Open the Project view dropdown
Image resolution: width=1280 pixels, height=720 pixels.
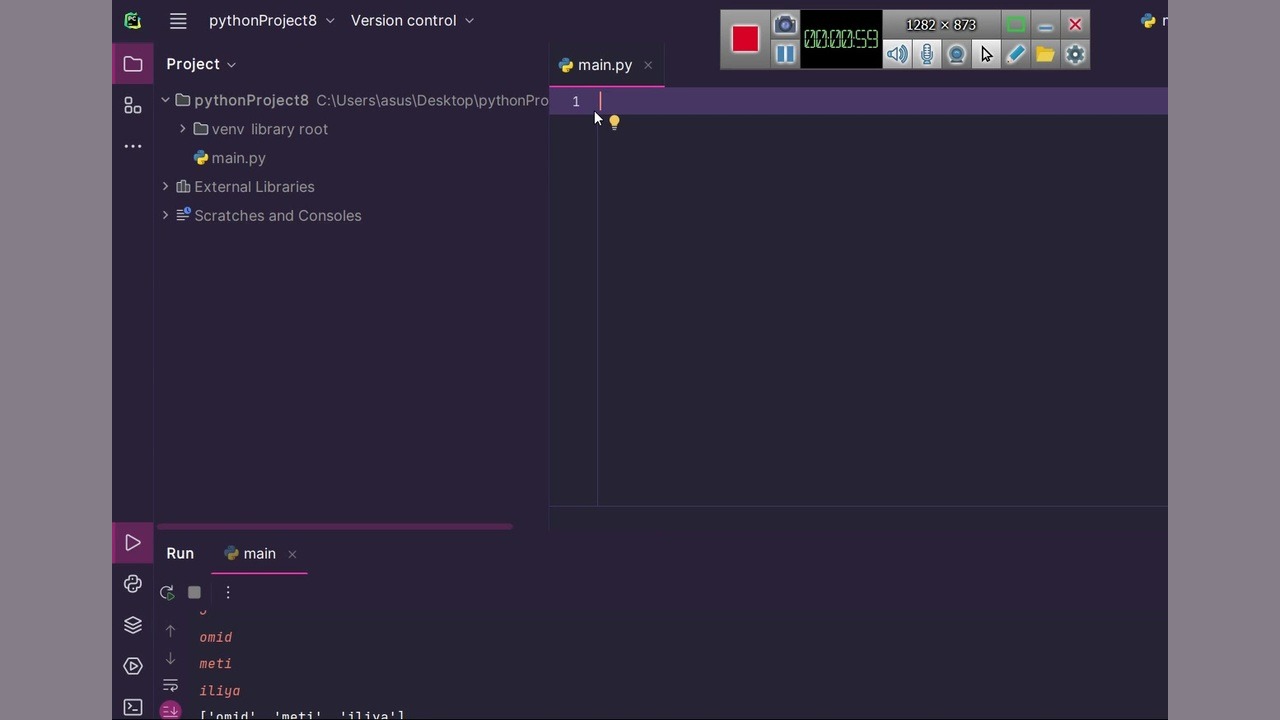point(201,64)
